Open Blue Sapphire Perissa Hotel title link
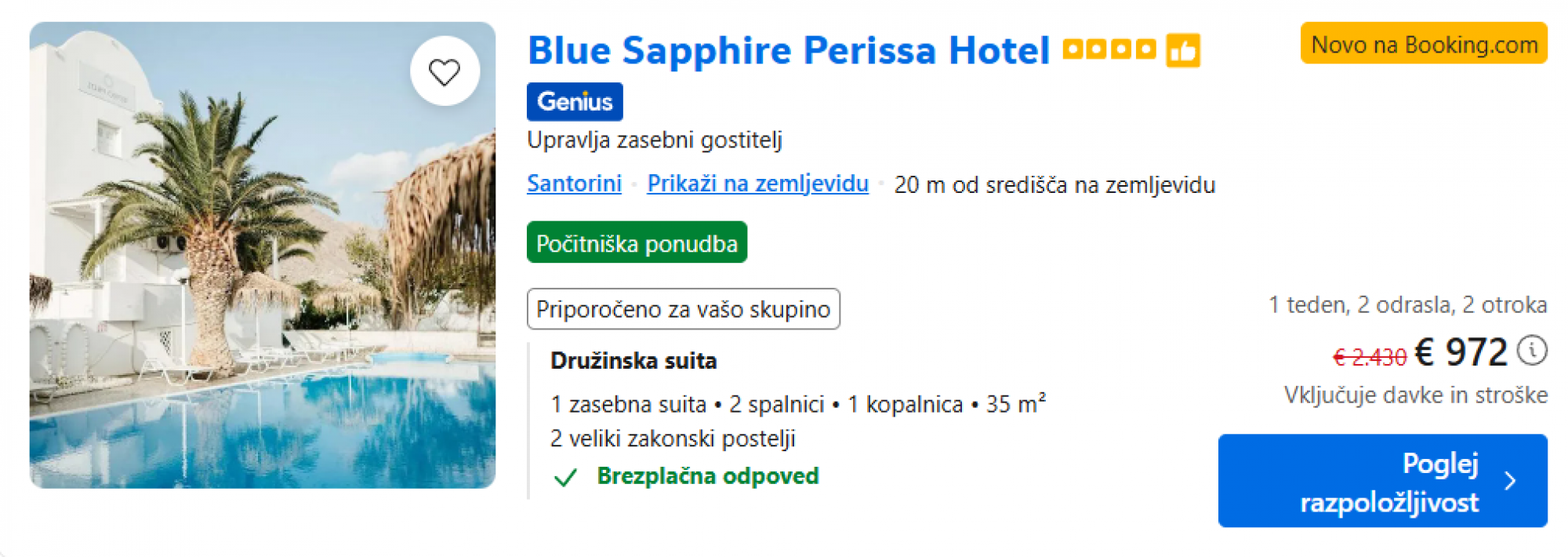 coord(789,50)
